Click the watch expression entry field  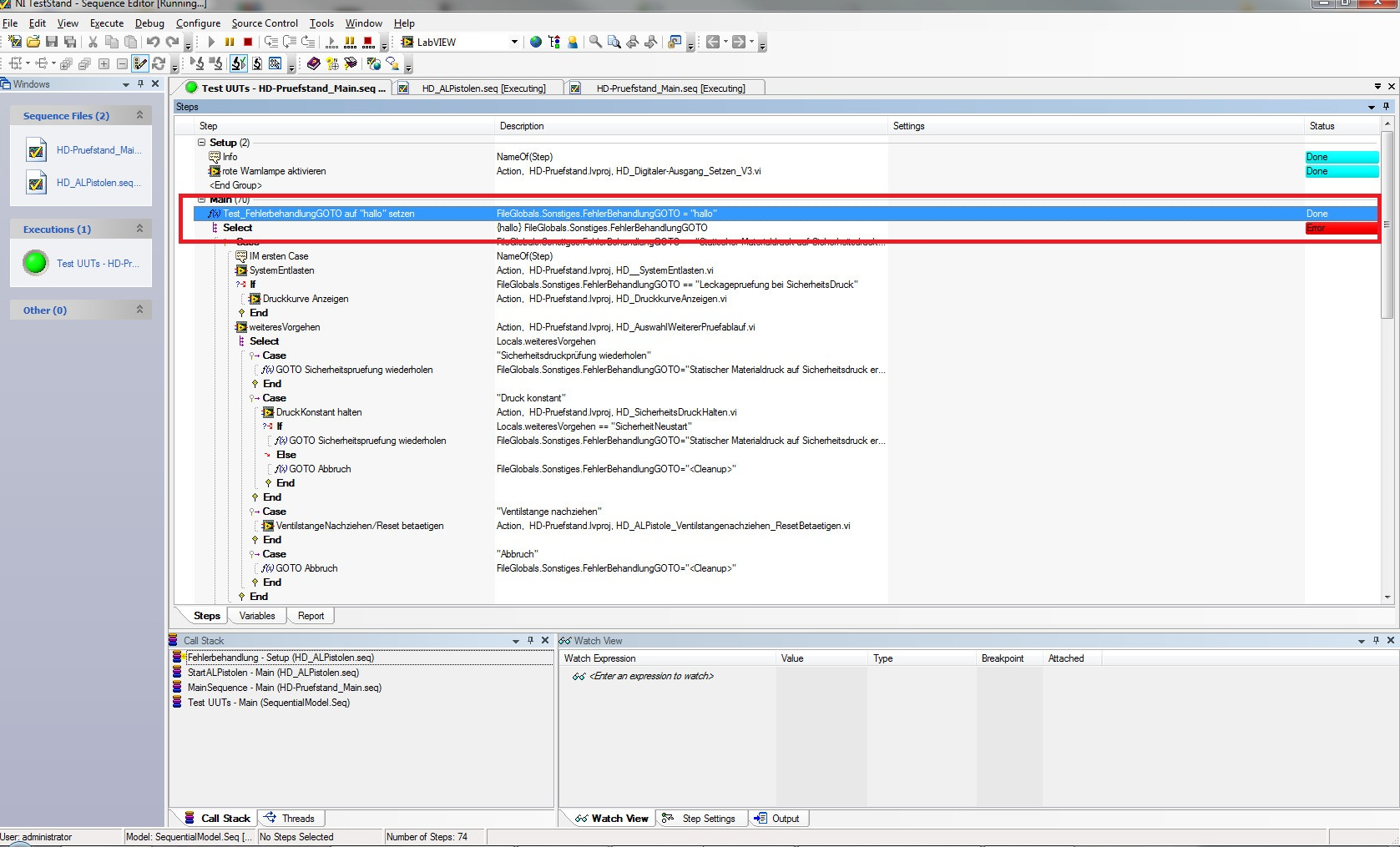[x=651, y=676]
